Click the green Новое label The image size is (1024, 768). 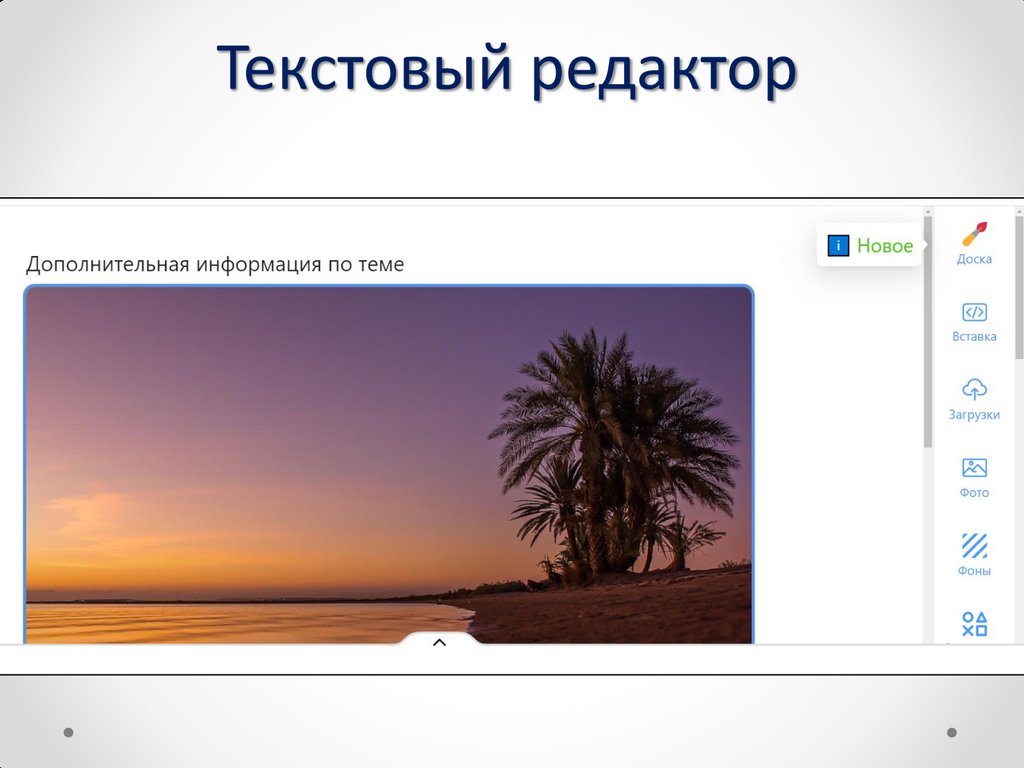885,246
